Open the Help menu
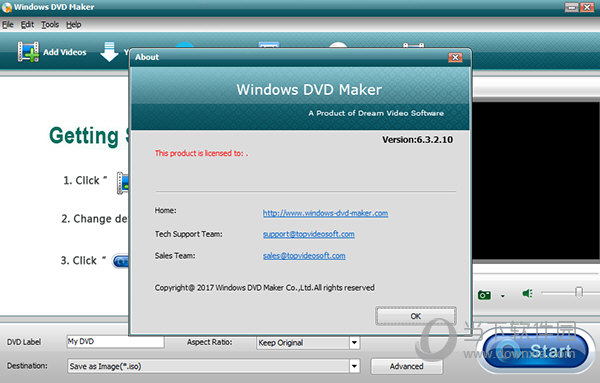This screenshot has width=600, height=383. click(x=73, y=24)
